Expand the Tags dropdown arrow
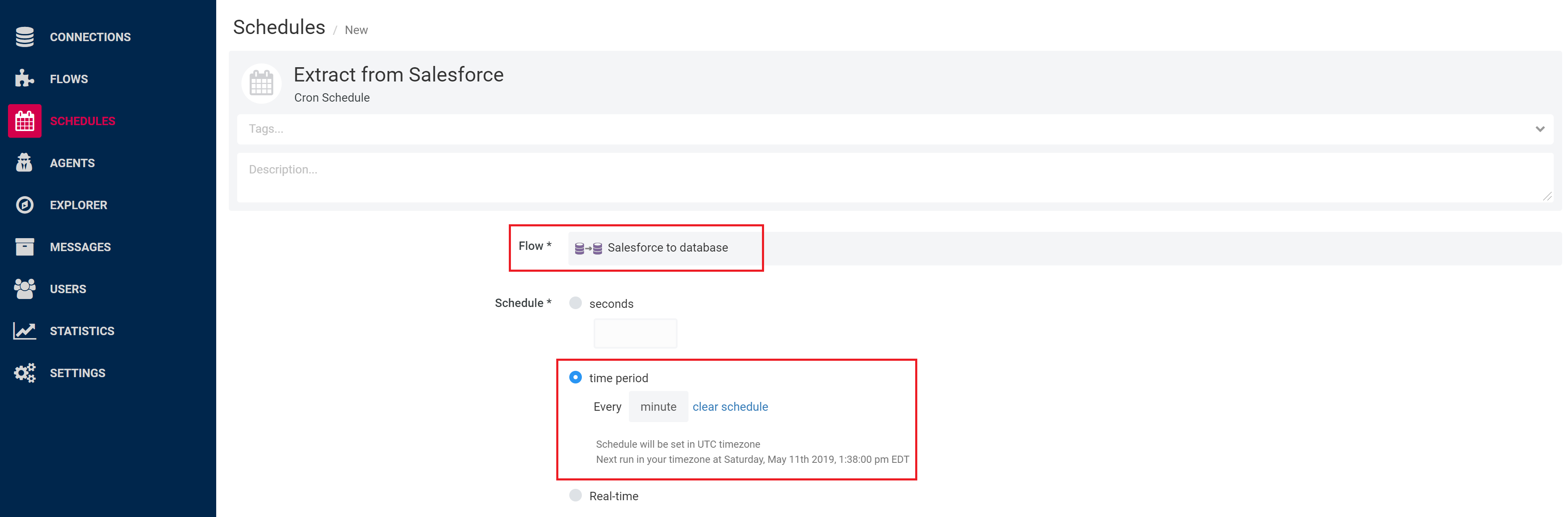Viewport: 1568px width, 517px height. point(1539,129)
